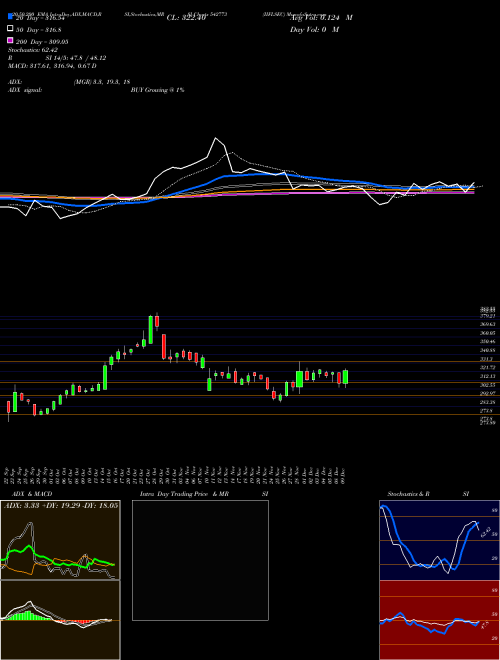The height and width of the screenshot is (660, 500).
Task: Click the 'Avg Vol: 0.124 M' label
Action: [x=321, y=18]
